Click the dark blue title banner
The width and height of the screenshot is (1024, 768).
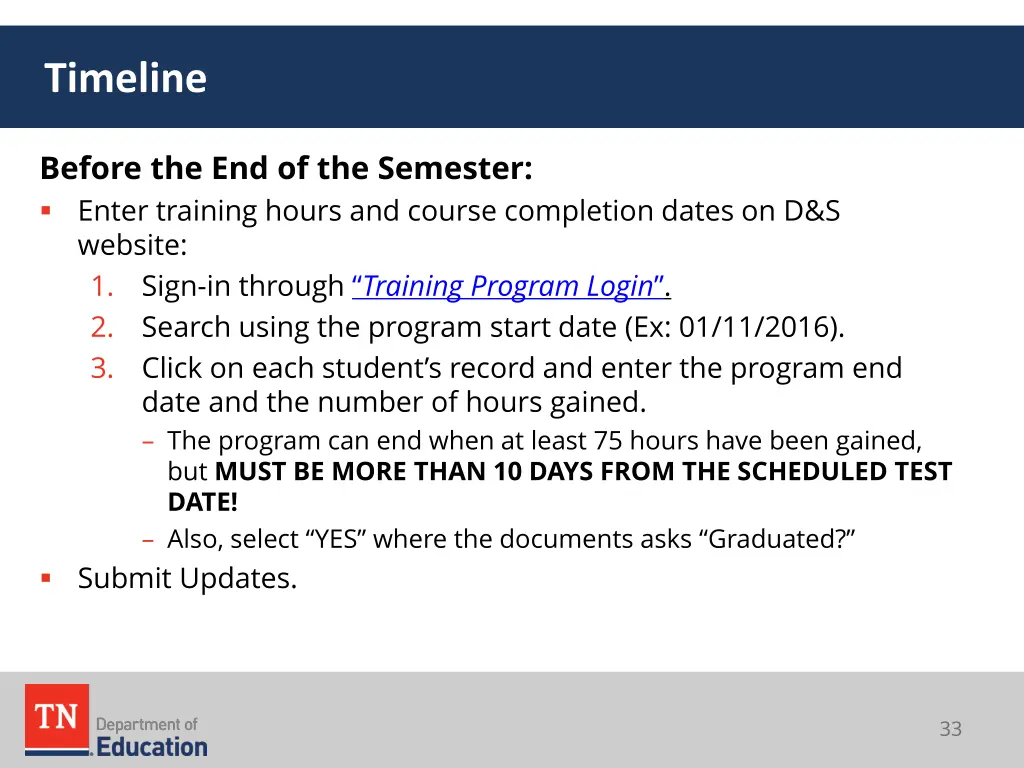[x=512, y=76]
